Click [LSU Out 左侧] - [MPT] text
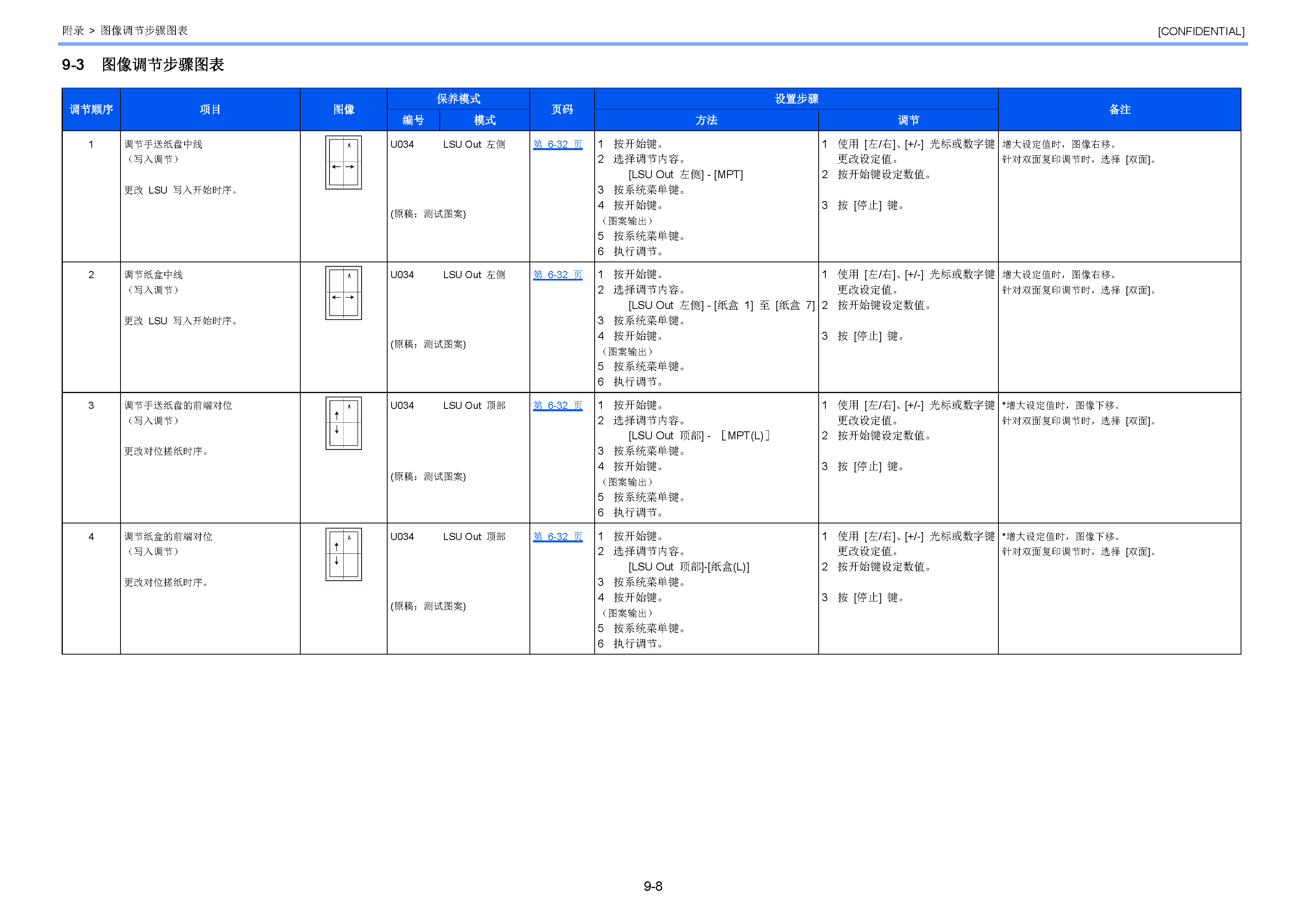The width and height of the screenshot is (1307, 924). [686, 175]
